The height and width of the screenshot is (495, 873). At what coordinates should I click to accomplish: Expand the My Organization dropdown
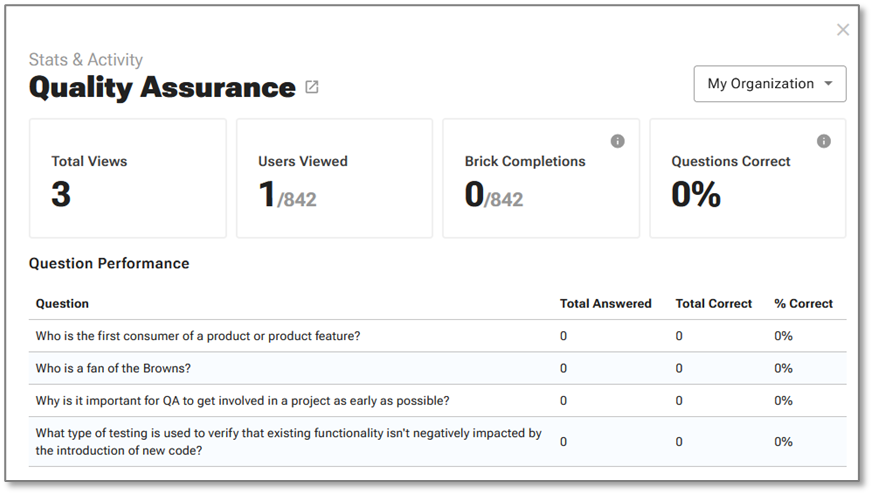[x=769, y=84]
